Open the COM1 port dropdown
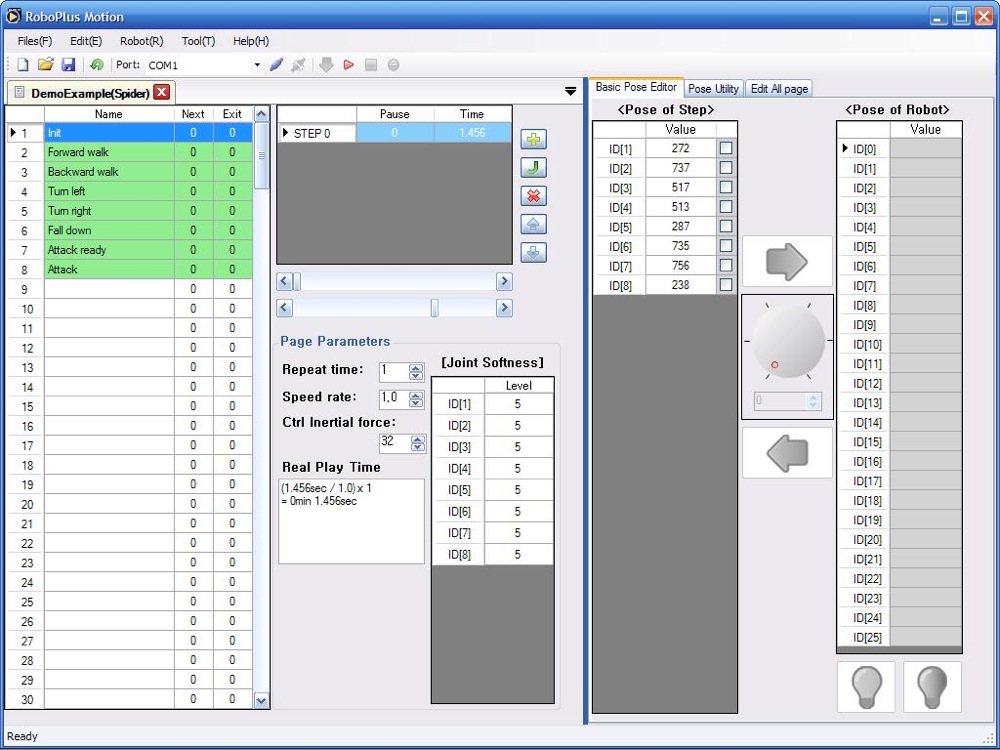The image size is (1000, 750). (257, 64)
